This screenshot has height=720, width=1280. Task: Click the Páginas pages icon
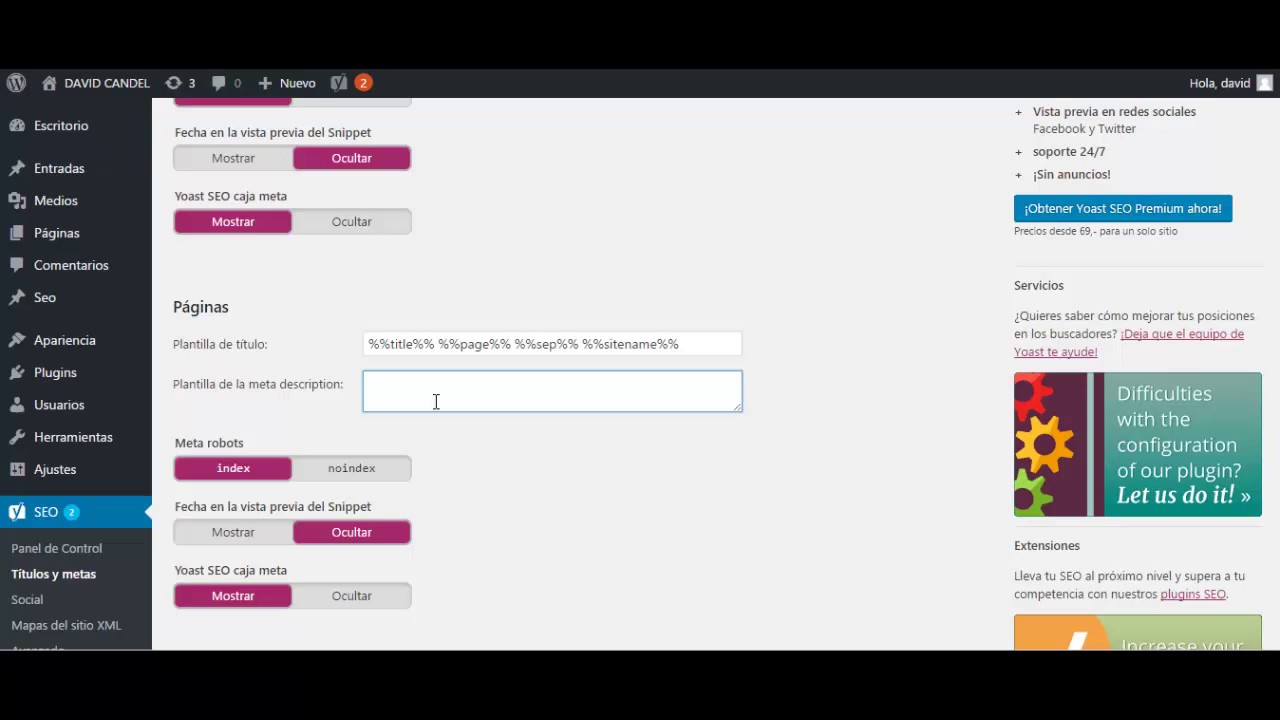pyautogui.click(x=17, y=233)
